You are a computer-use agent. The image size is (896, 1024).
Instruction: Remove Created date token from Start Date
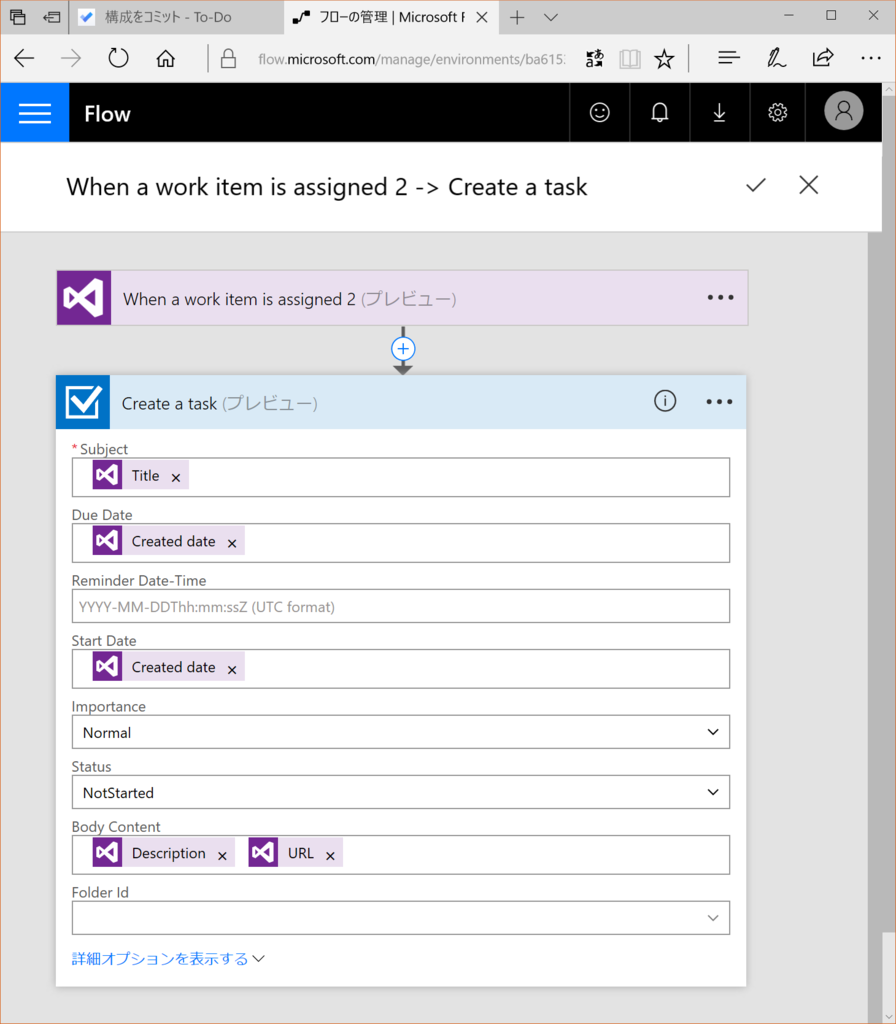[232, 669]
